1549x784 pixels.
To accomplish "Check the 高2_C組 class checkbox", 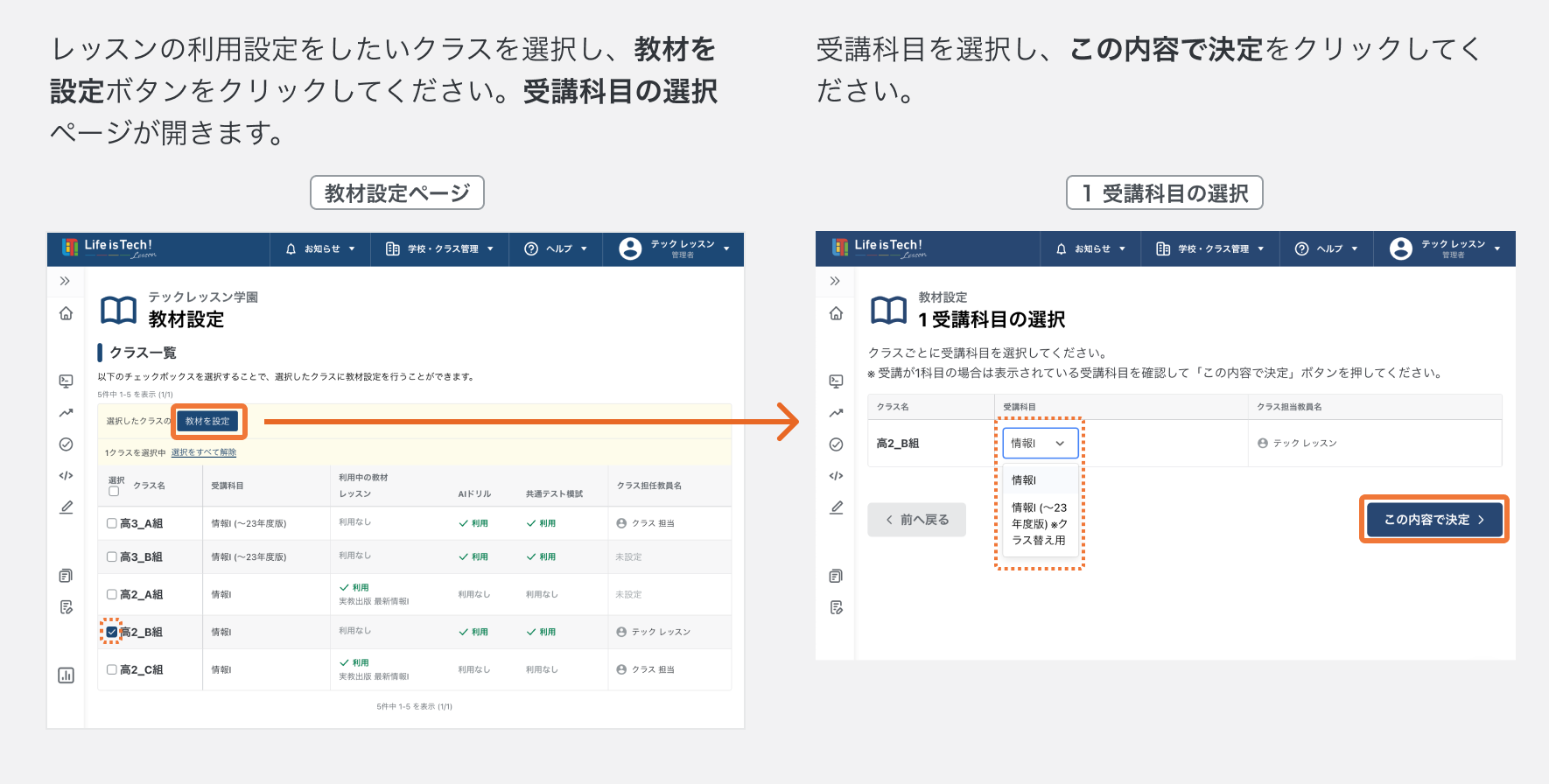I will (x=112, y=669).
